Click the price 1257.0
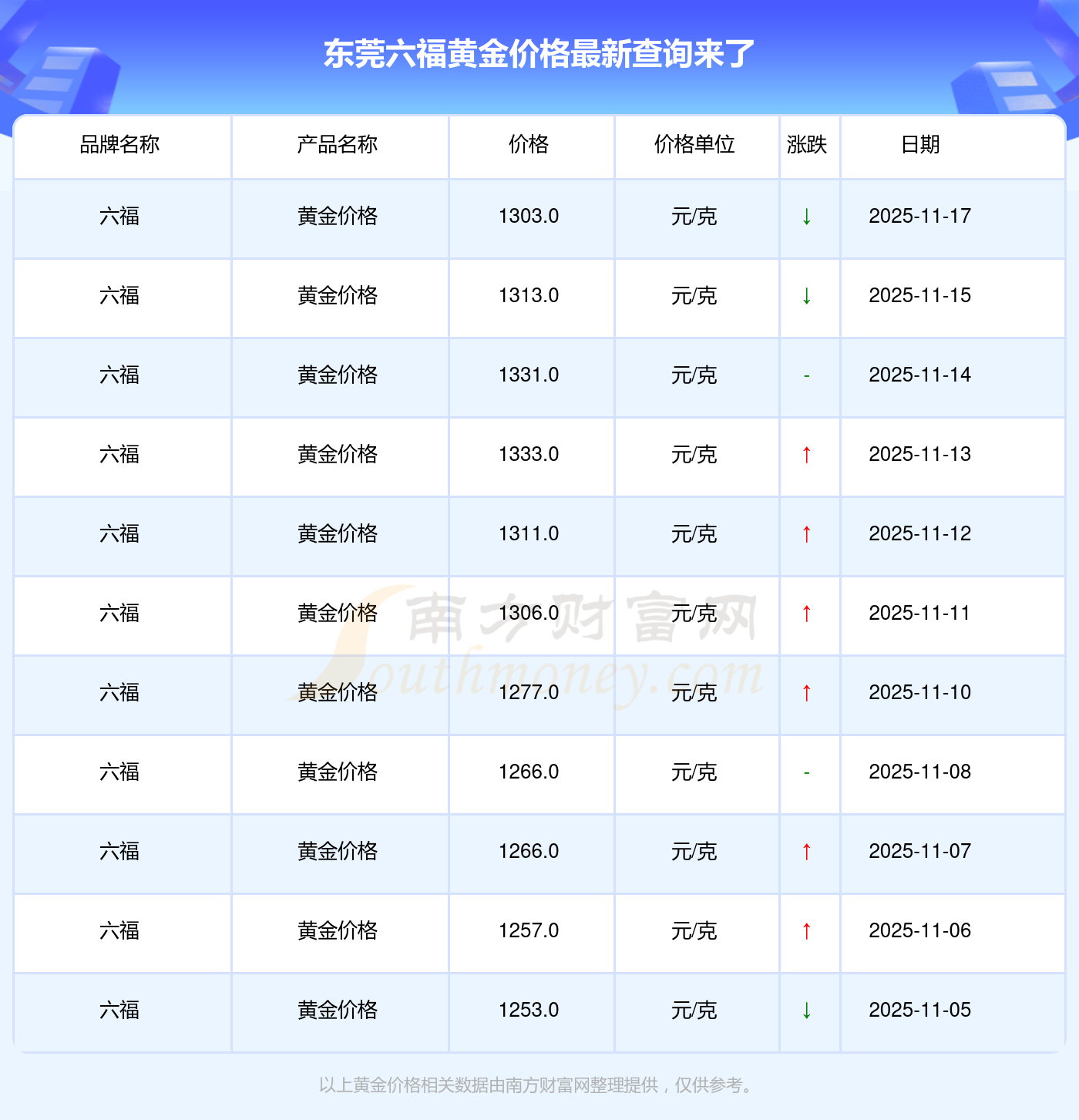 [529, 930]
